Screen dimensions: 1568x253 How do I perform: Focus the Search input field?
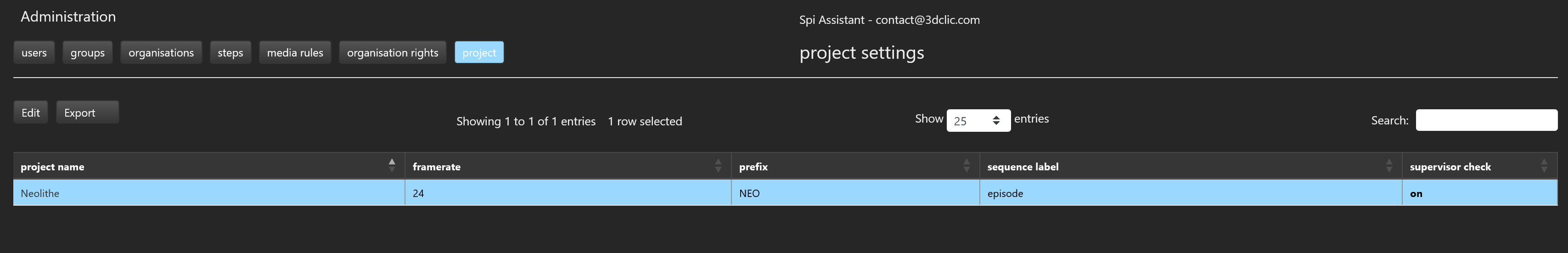click(x=1486, y=120)
